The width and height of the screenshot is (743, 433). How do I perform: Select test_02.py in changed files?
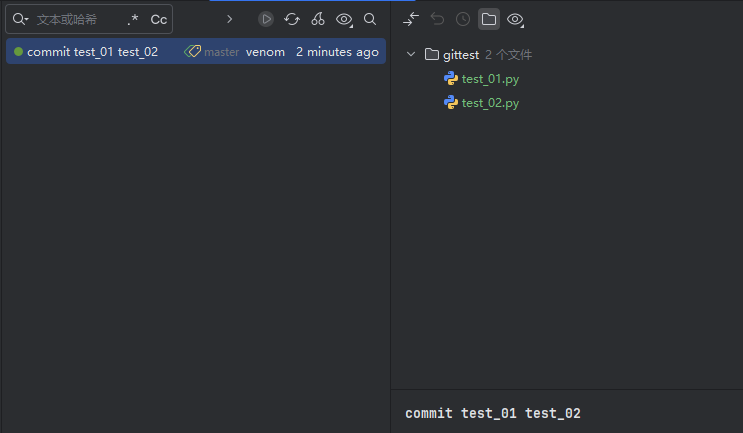[490, 103]
